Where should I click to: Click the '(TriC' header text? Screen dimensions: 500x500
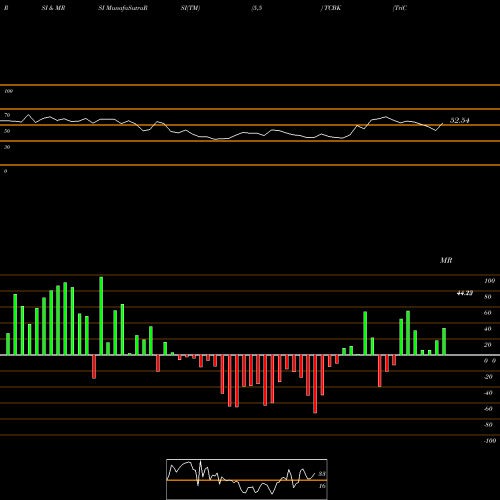pyautogui.click(x=400, y=8)
